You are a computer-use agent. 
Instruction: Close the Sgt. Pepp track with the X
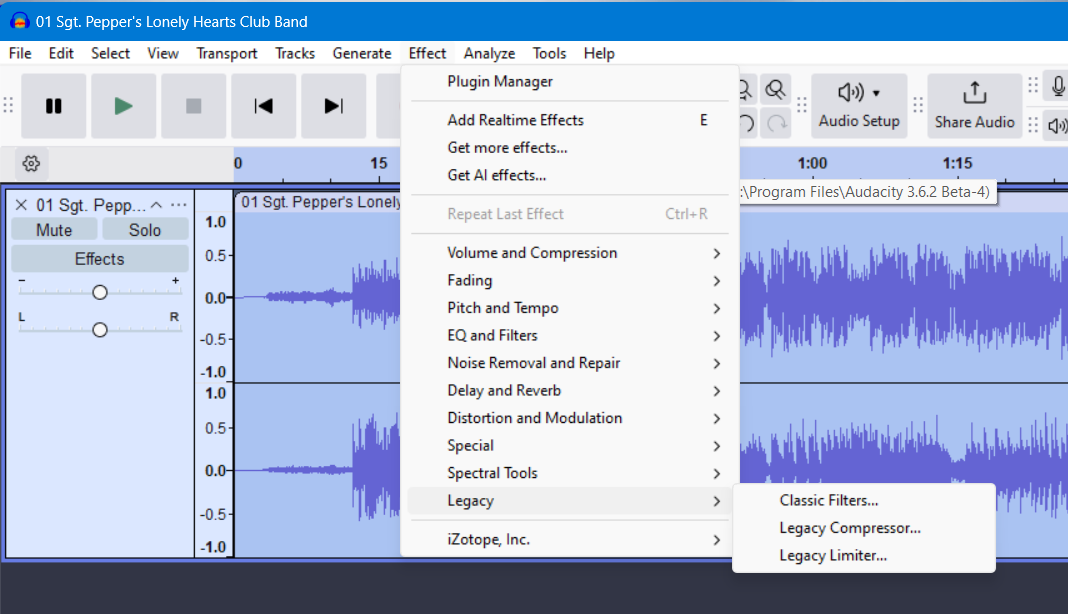tap(21, 205)
